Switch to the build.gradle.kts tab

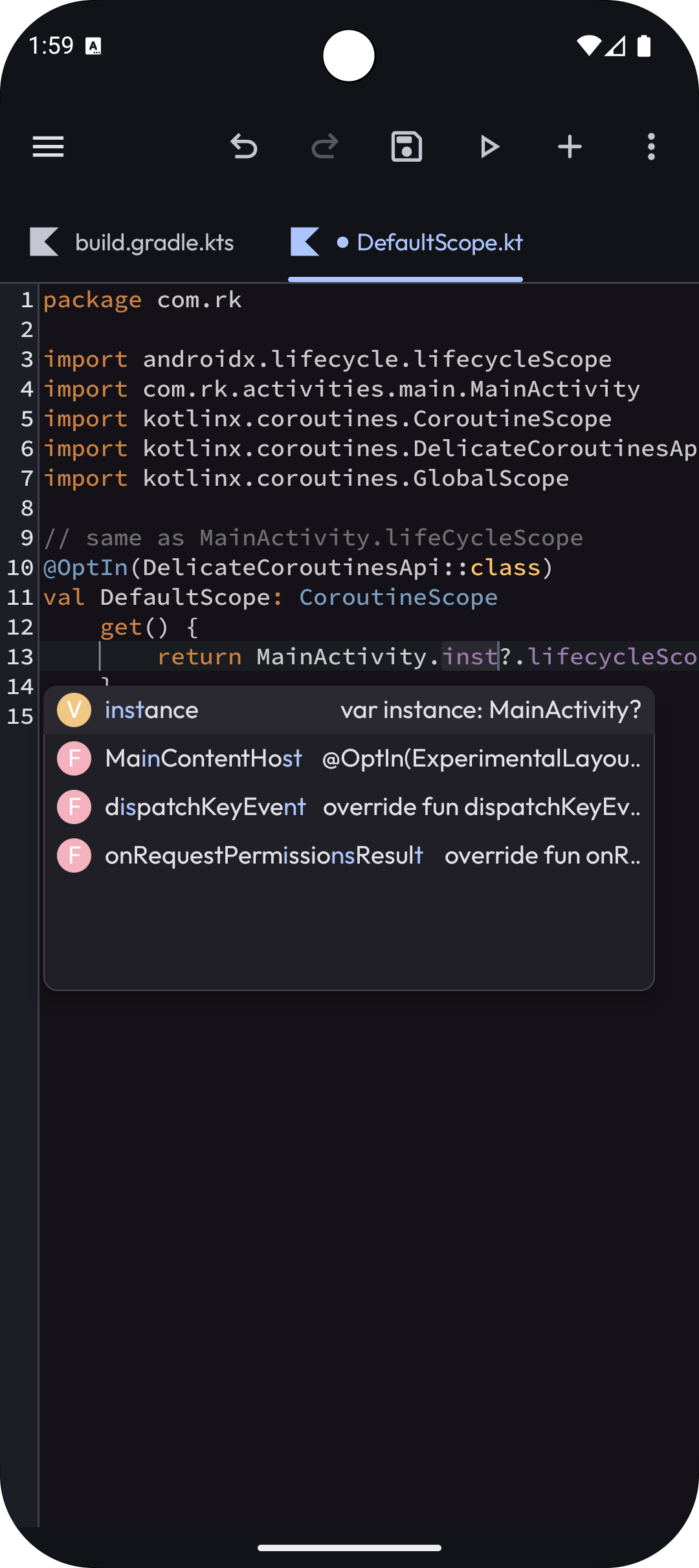click(x=132, y=243)
